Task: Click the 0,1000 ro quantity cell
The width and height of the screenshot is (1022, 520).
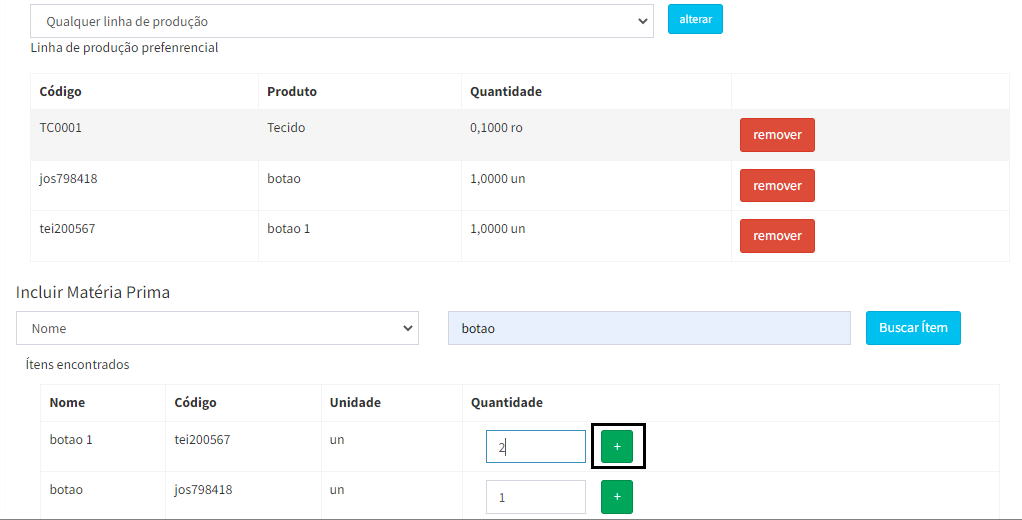Action: coord(496,128)
